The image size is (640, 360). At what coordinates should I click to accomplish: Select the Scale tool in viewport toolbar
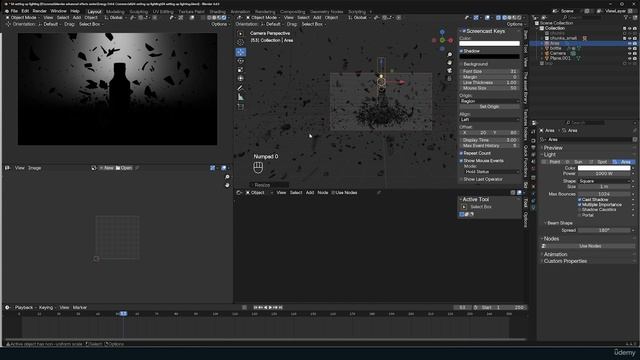tap(240, 70)
